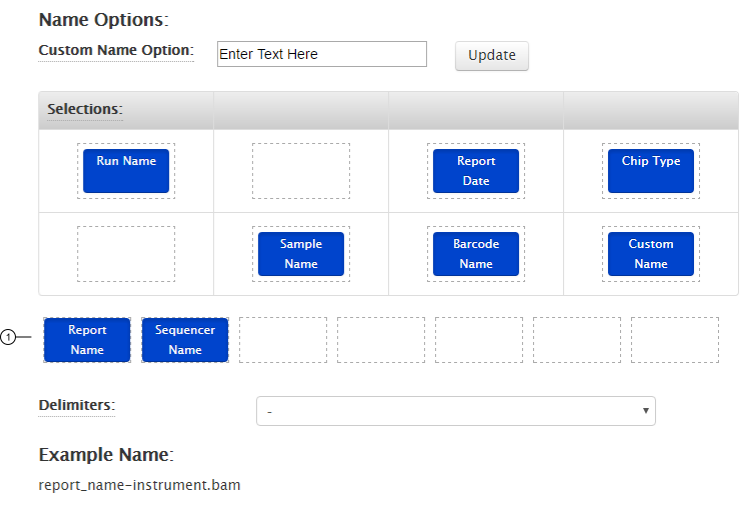Click the Delimiters label
The image size is (747, 512).
pyautogui.click(x=76, y=405)
